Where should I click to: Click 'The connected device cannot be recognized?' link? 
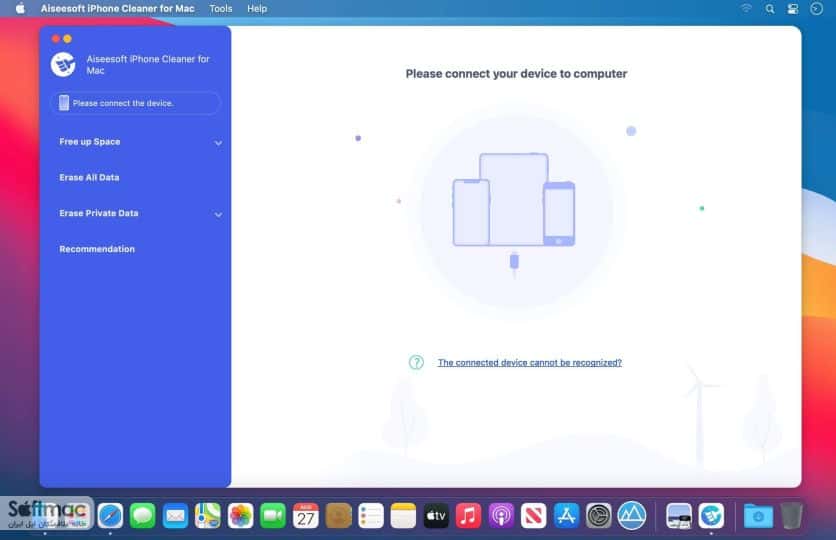tap(529, 362)
